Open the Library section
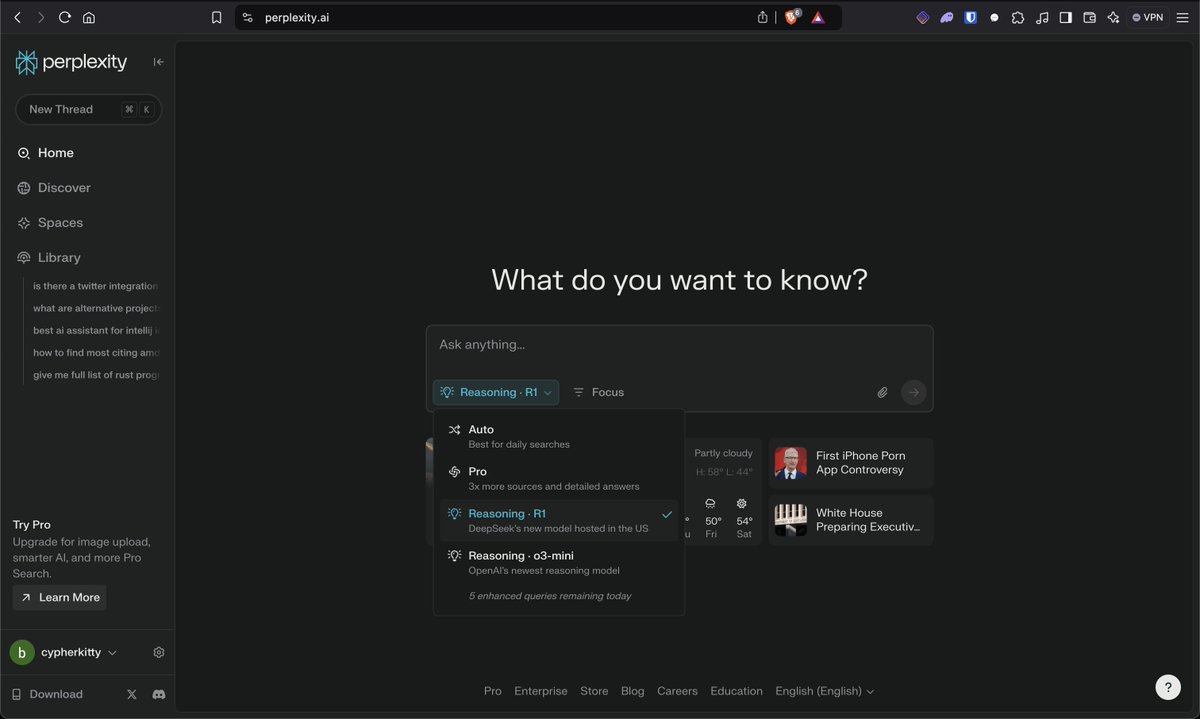Image resolution: width=1200 pixels, height=719 pixels. point(49,258)
